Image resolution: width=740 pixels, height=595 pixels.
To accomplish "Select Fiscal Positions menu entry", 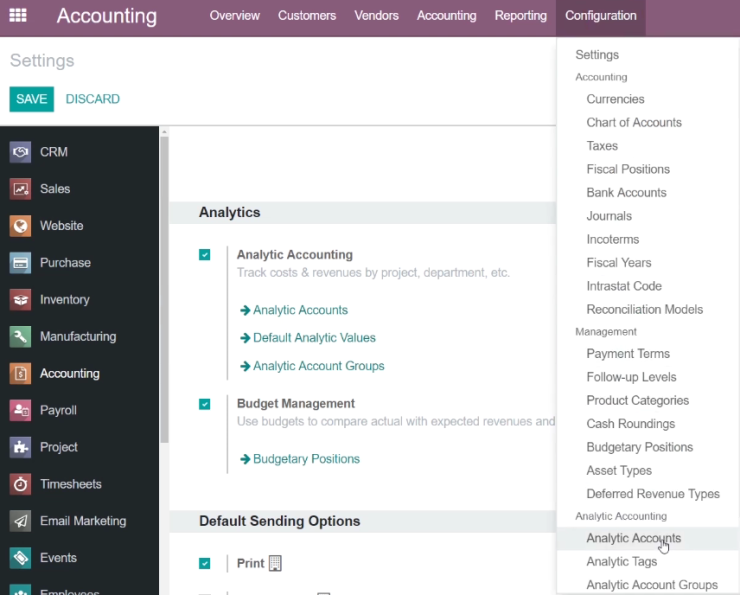I will tap(628, 169).
